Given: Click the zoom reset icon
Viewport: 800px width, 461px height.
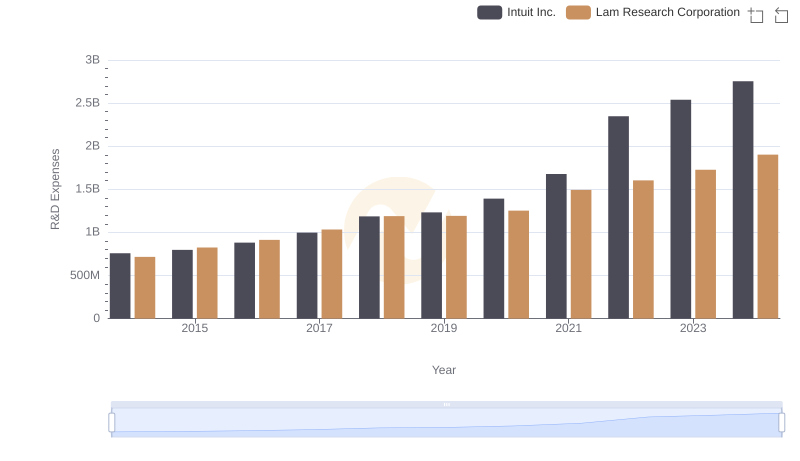Looking at the screenshot, I should [781, 15].
